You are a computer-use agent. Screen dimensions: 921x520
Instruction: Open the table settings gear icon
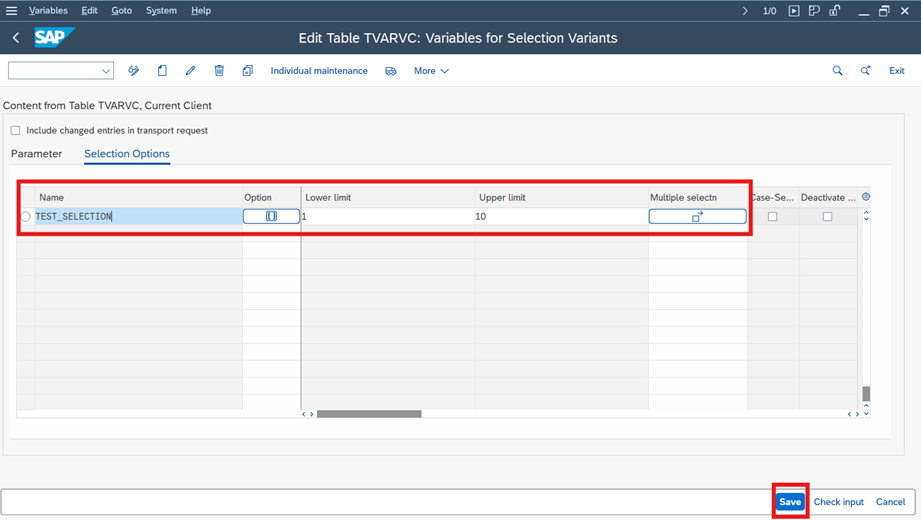coord(866,197)
